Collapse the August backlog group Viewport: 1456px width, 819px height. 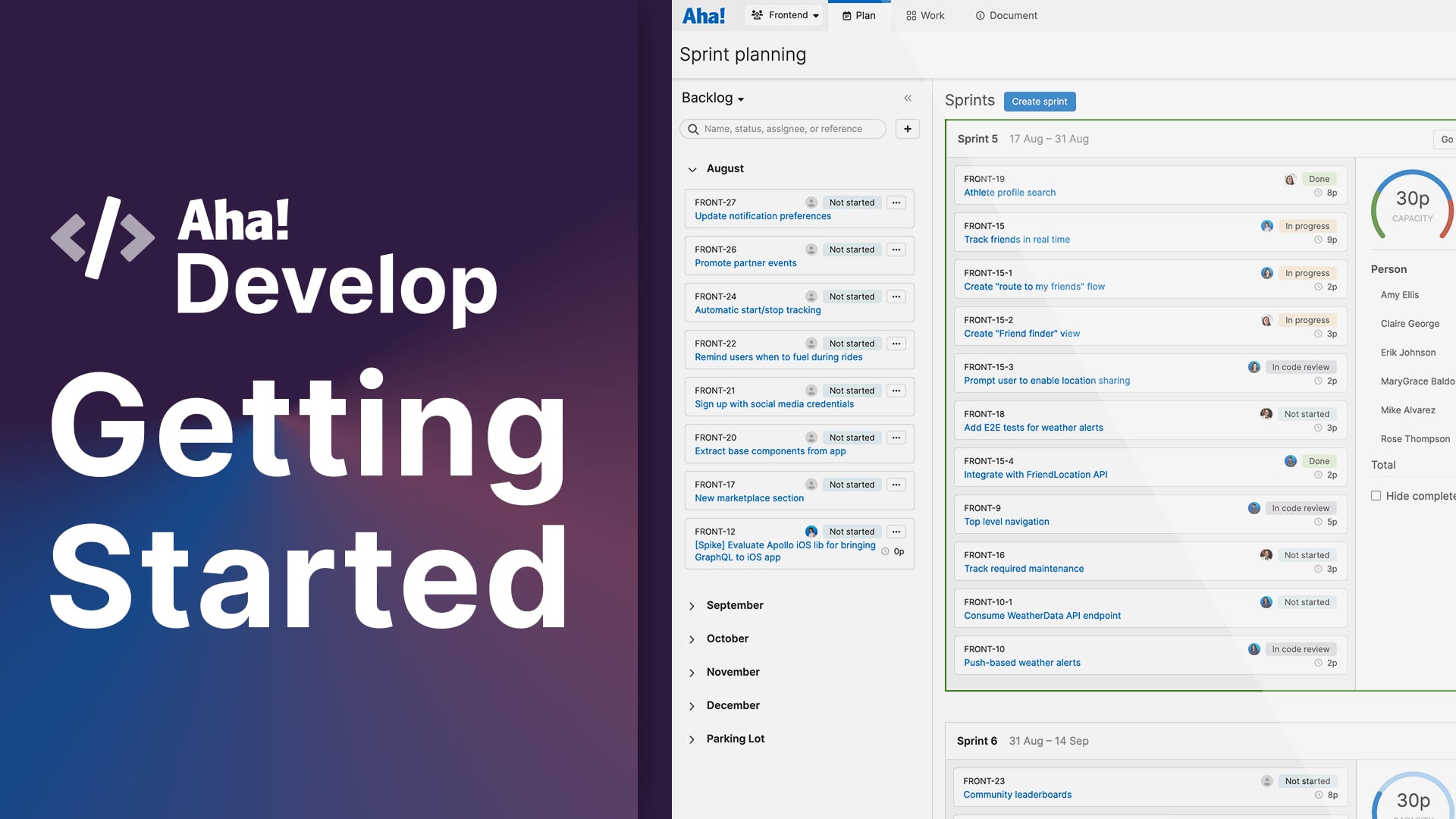click(692, 169)
